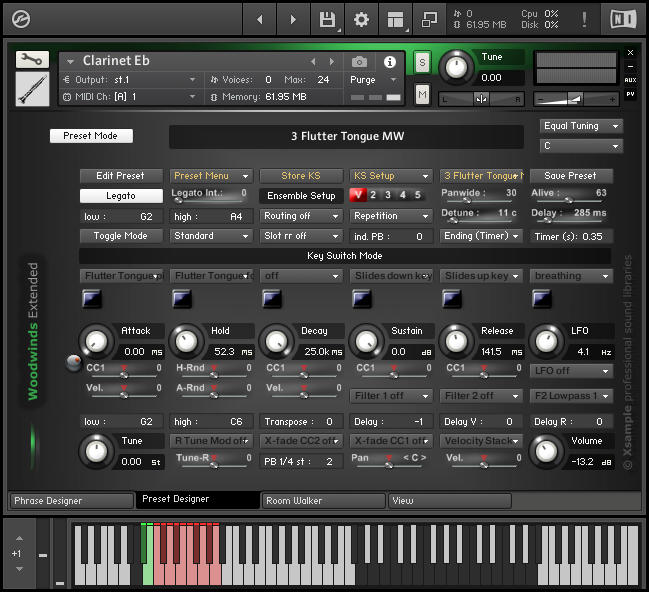Shift keyboard octave down arrow
This screenshot has height=592, width=649.
tap(19, 569)
